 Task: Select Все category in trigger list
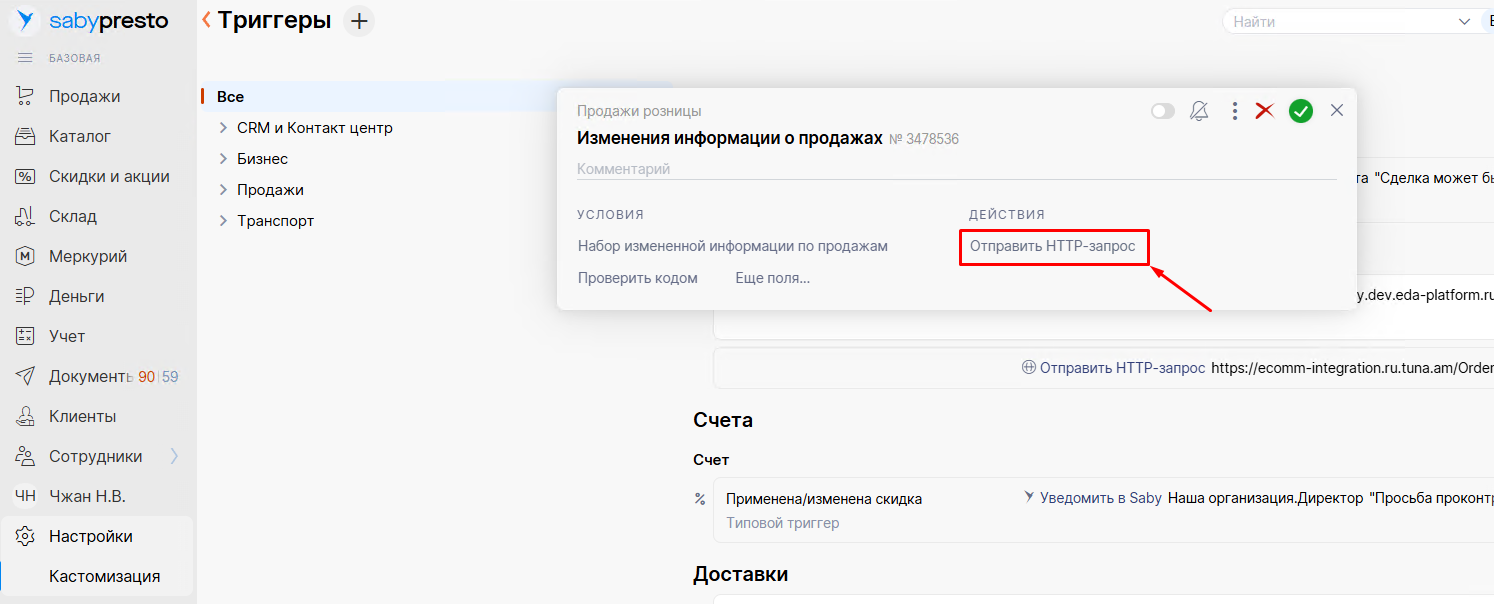[x=230, y=97]
